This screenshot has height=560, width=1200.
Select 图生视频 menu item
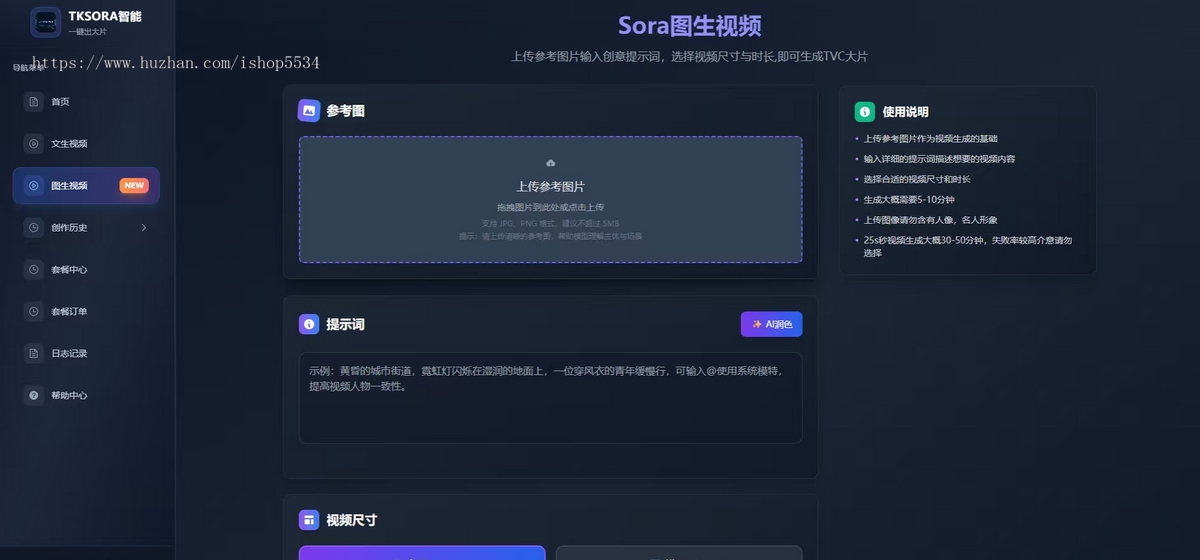pyautogui.click(x=86, y=186)
